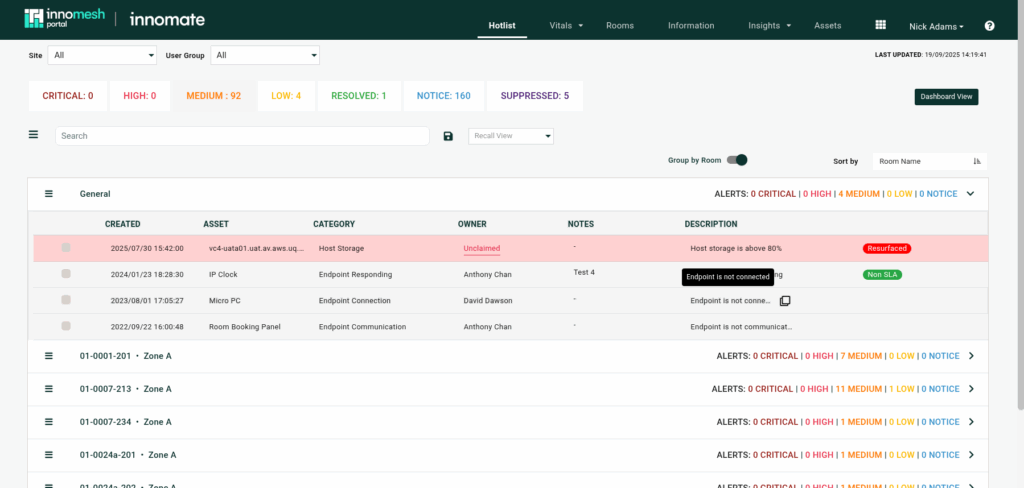Filter by NOTICE: 160 alerts
The image size is (1024, 488).
pyautogui.click(x=444, y=96)
